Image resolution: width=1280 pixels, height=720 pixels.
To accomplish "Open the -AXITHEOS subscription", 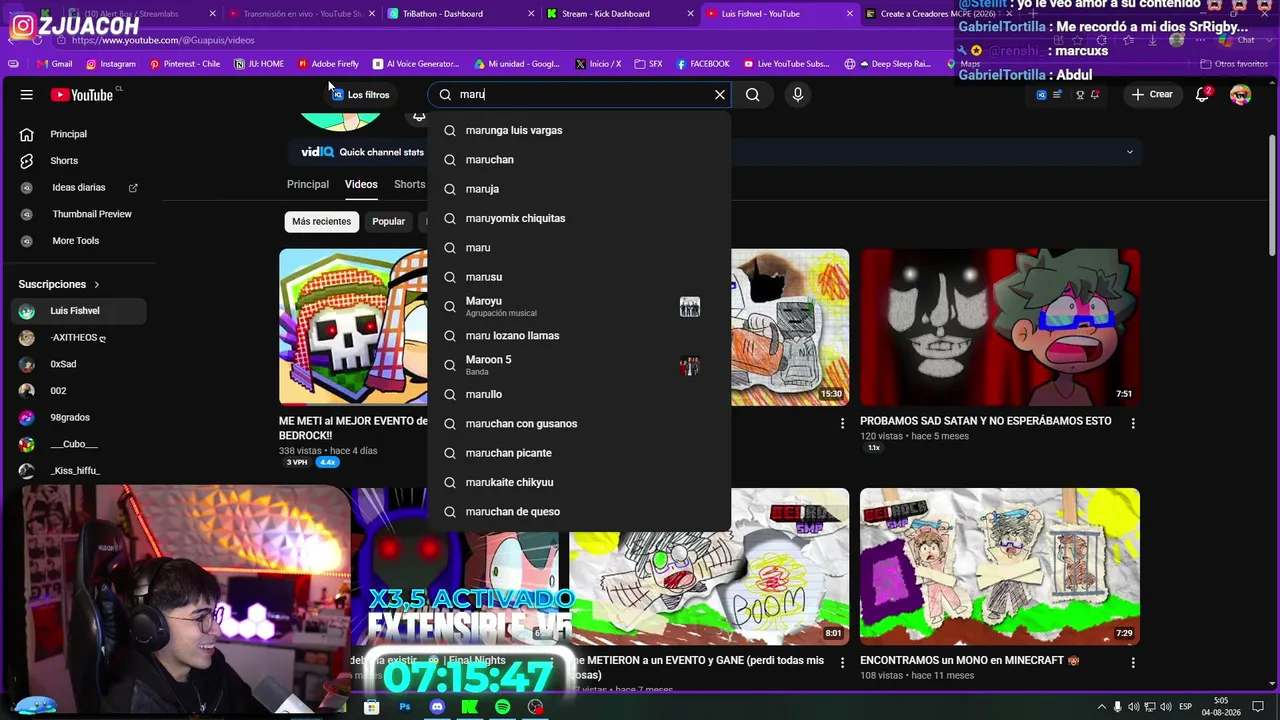I will click(x=80, y=338).
